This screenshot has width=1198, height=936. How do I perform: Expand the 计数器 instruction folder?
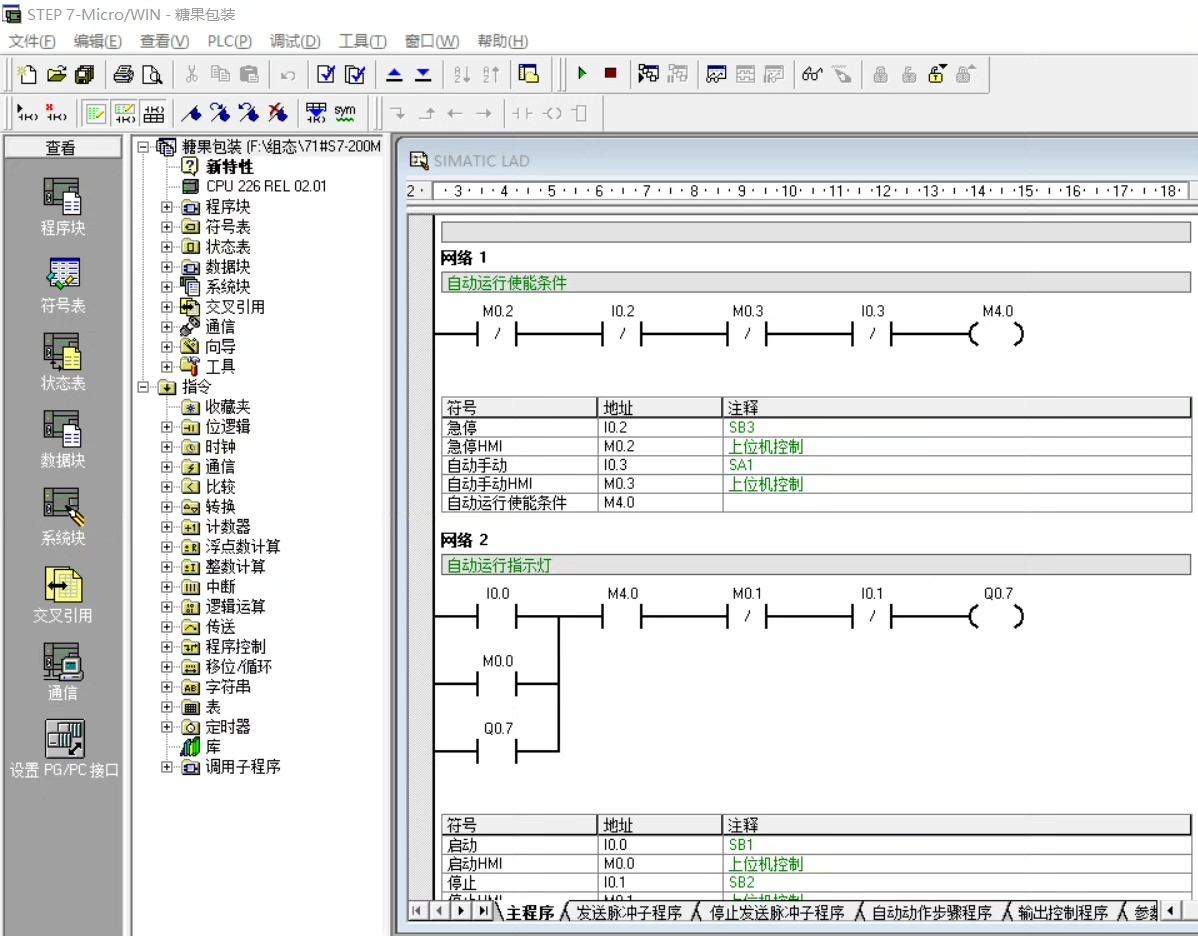tap(167, 526)
